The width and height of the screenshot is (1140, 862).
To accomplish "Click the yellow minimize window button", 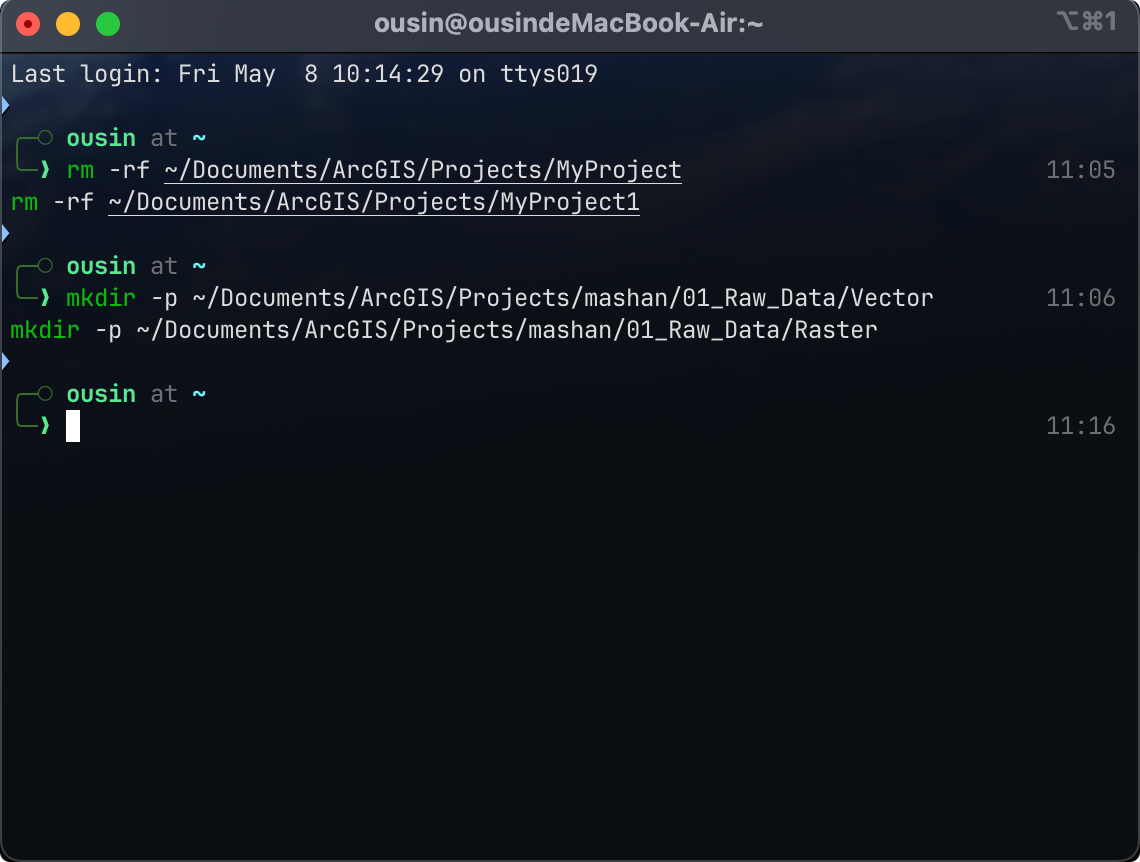I will pyautogui.click(x=68, y=24).
